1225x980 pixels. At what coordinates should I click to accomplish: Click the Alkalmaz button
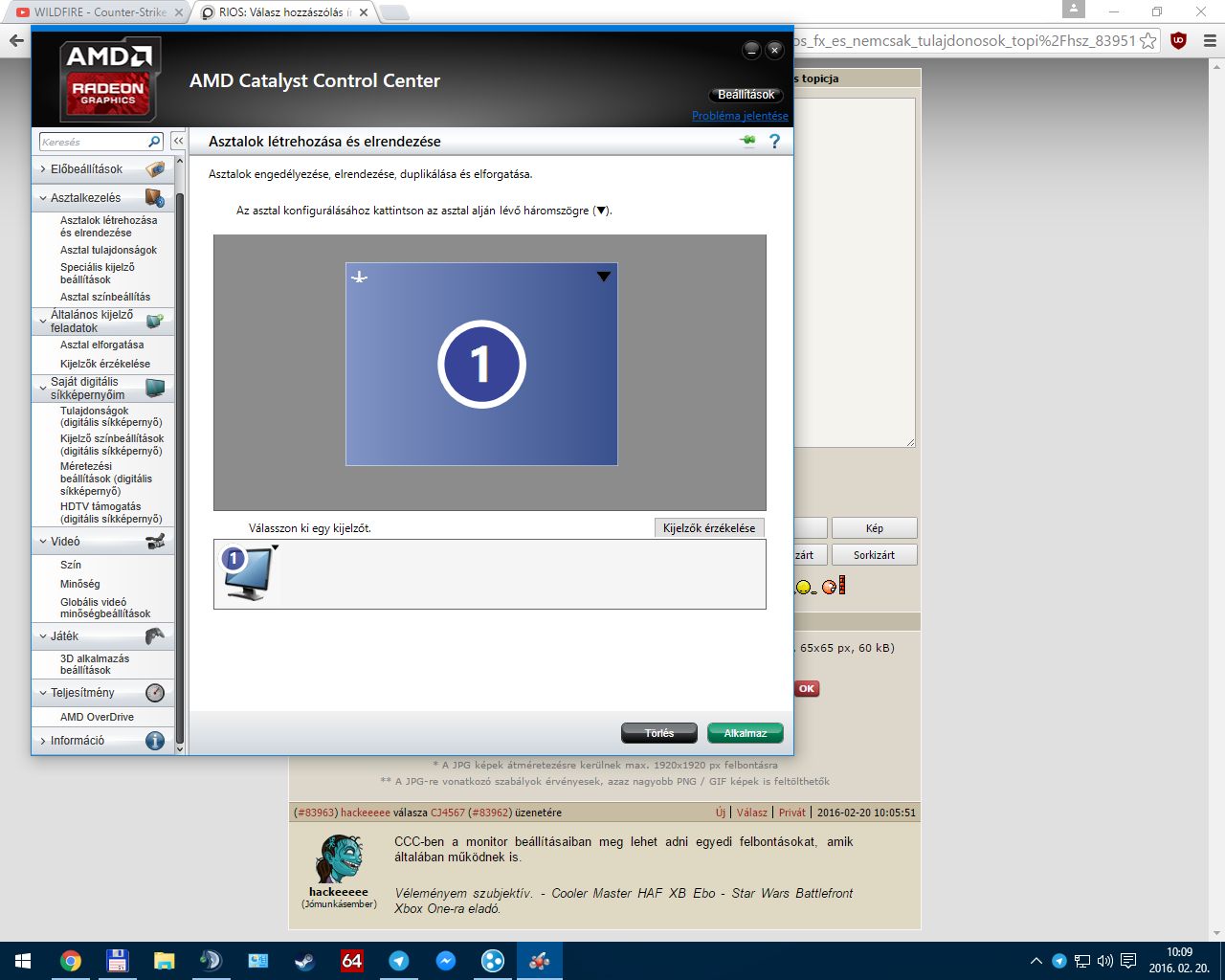[x=746, y=733]
